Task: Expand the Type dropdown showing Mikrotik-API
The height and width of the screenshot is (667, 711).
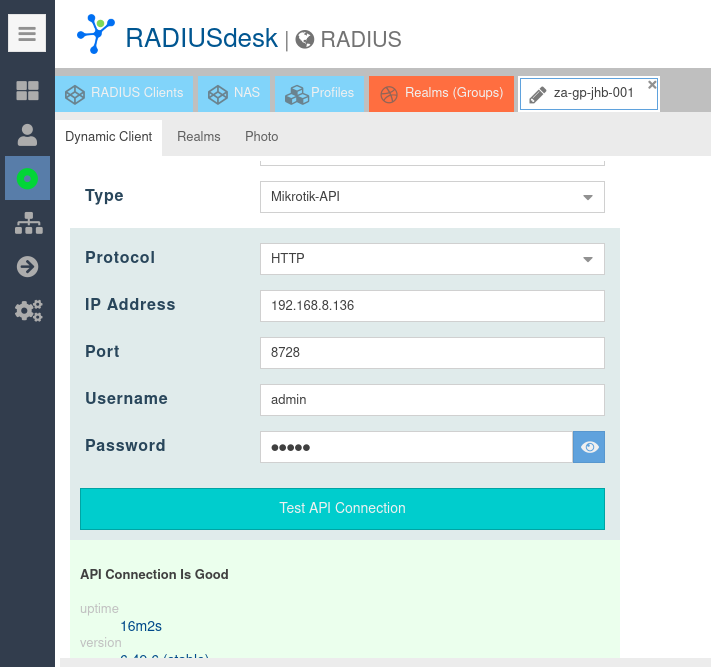Action: (588, 197)
